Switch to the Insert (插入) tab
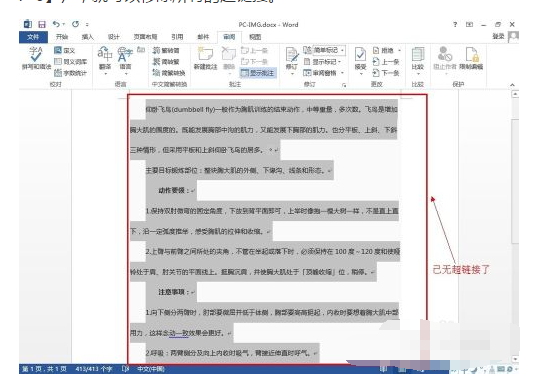Screen dimensions: 554x386 click(88, 37)
